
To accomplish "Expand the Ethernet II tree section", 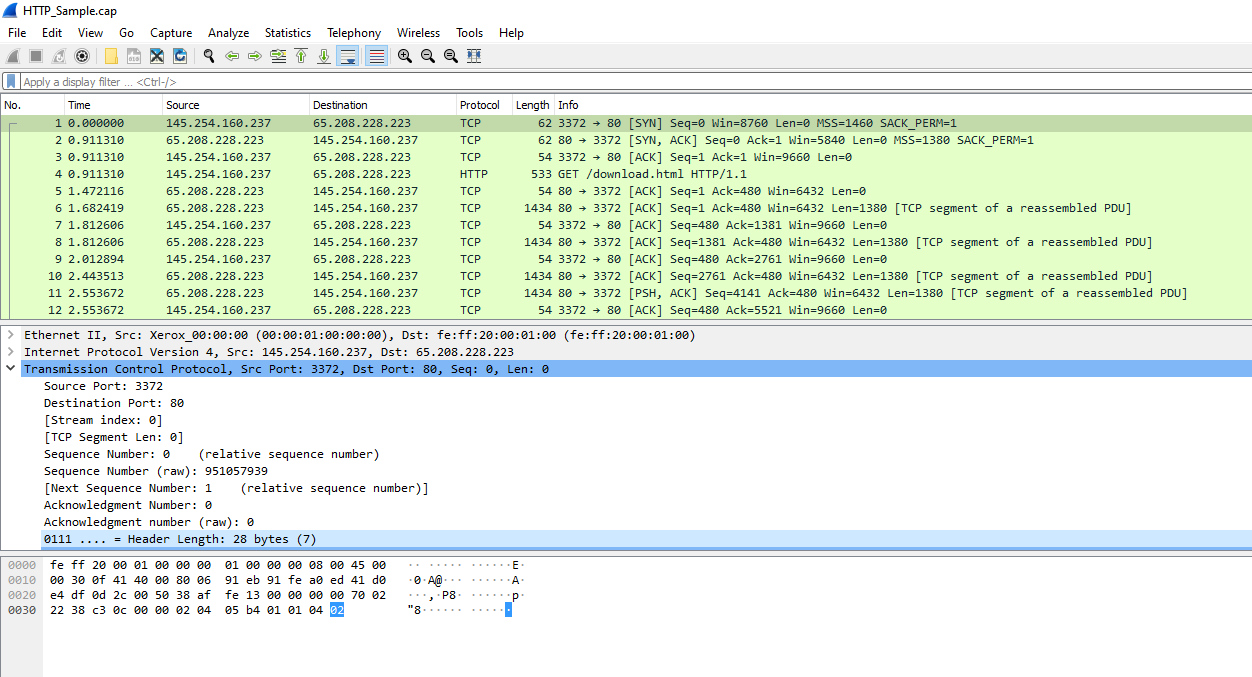I will point(11,335).
